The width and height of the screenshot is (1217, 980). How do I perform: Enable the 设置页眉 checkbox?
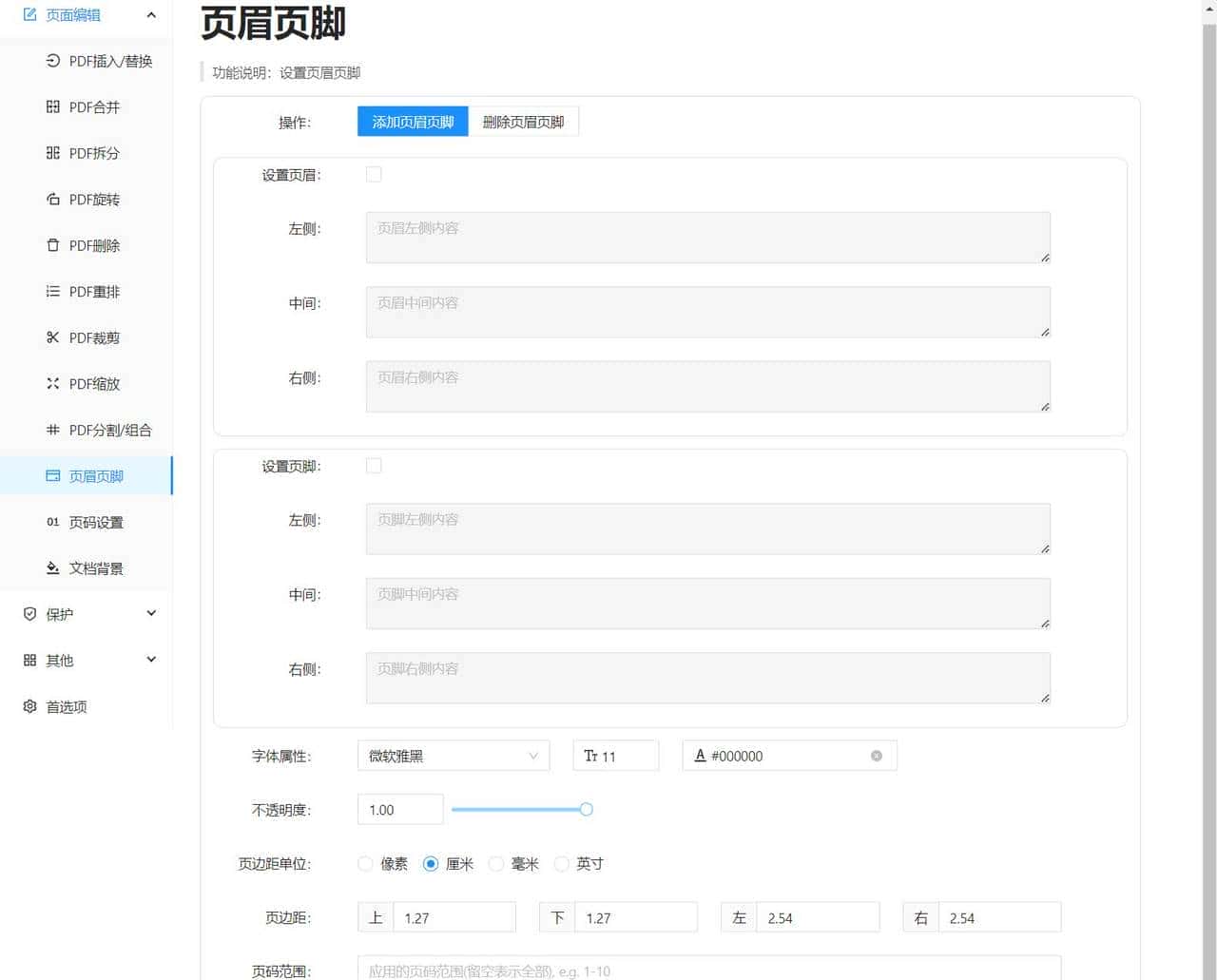pos(374,174)
